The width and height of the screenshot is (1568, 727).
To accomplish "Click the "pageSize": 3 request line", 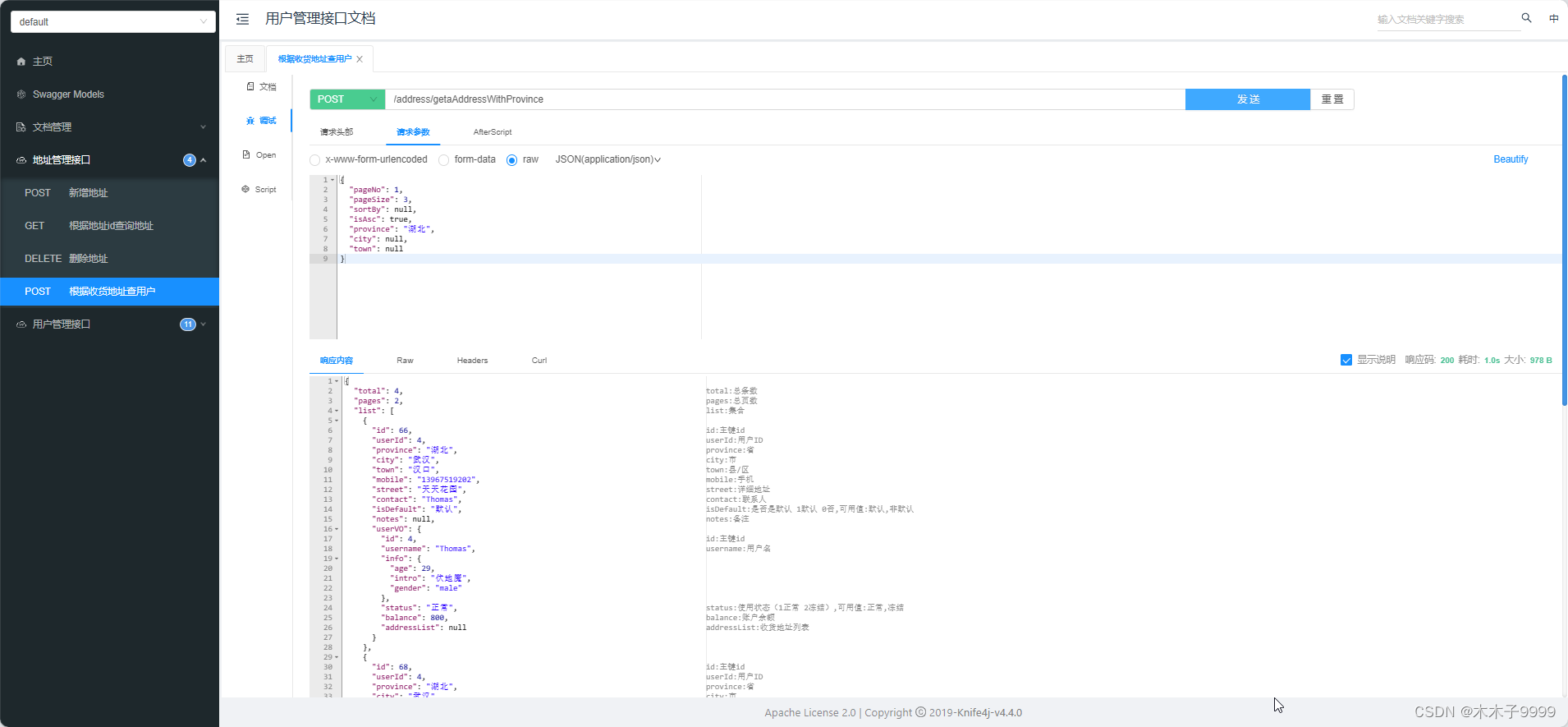I will [380, 200].
